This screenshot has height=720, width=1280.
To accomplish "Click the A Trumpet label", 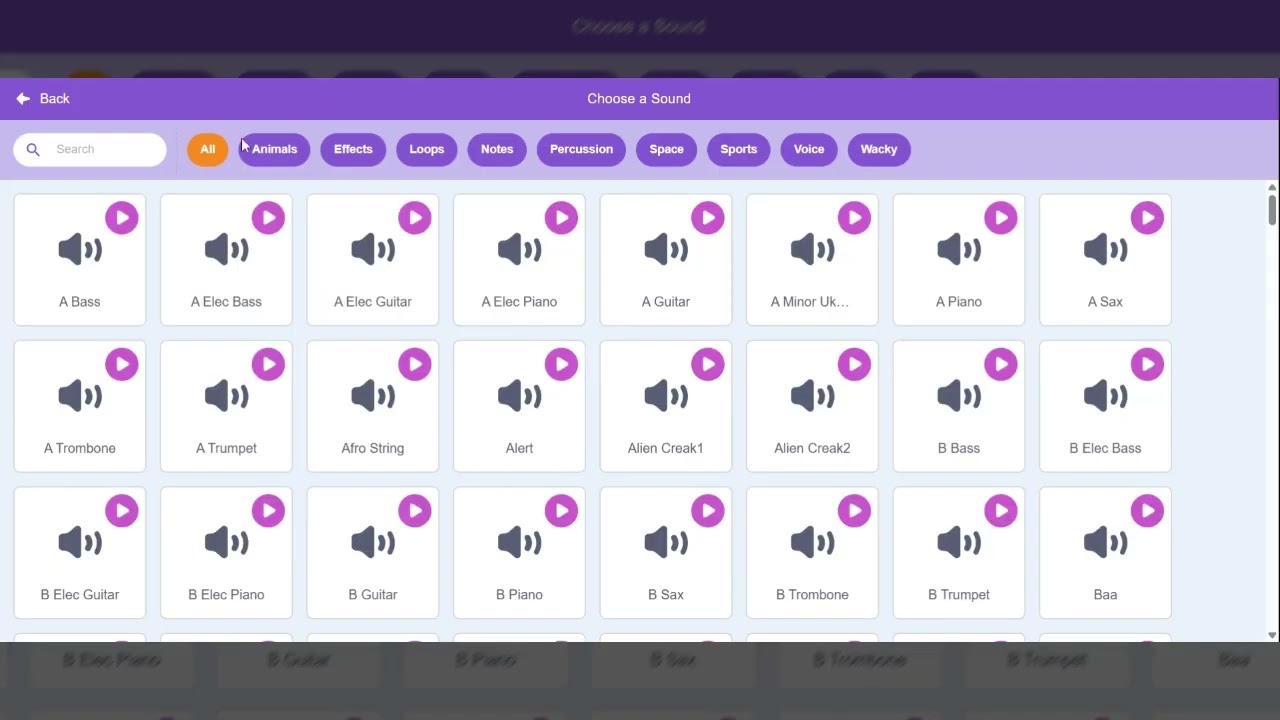I will 226,448.
